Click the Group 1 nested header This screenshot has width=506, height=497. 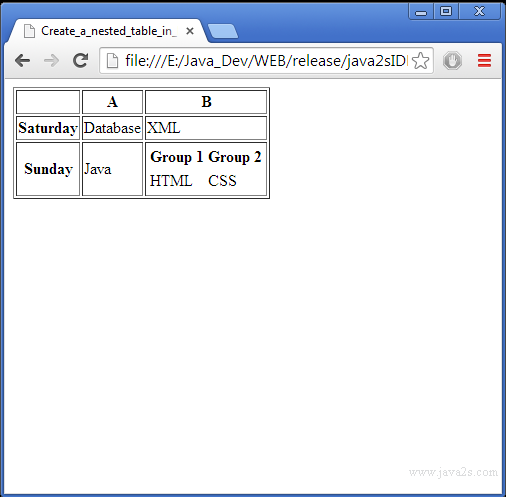[177, 157]
